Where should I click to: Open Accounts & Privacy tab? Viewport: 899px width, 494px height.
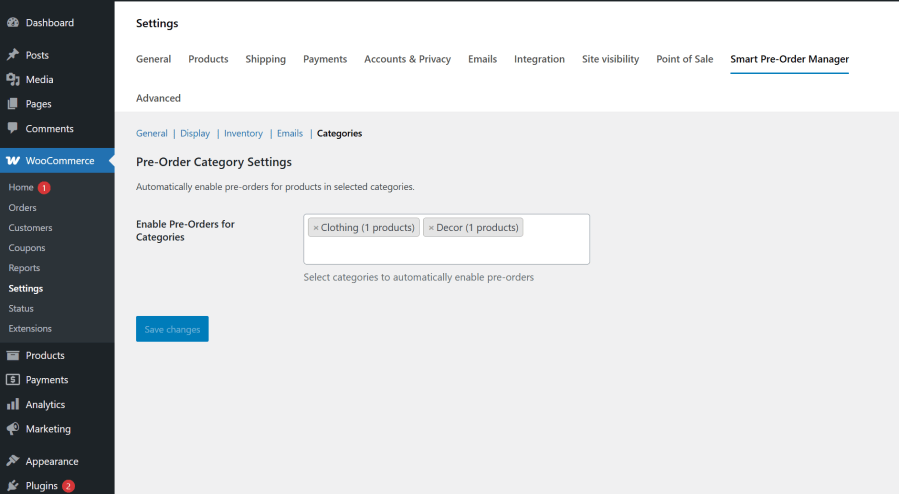(408, 59)
